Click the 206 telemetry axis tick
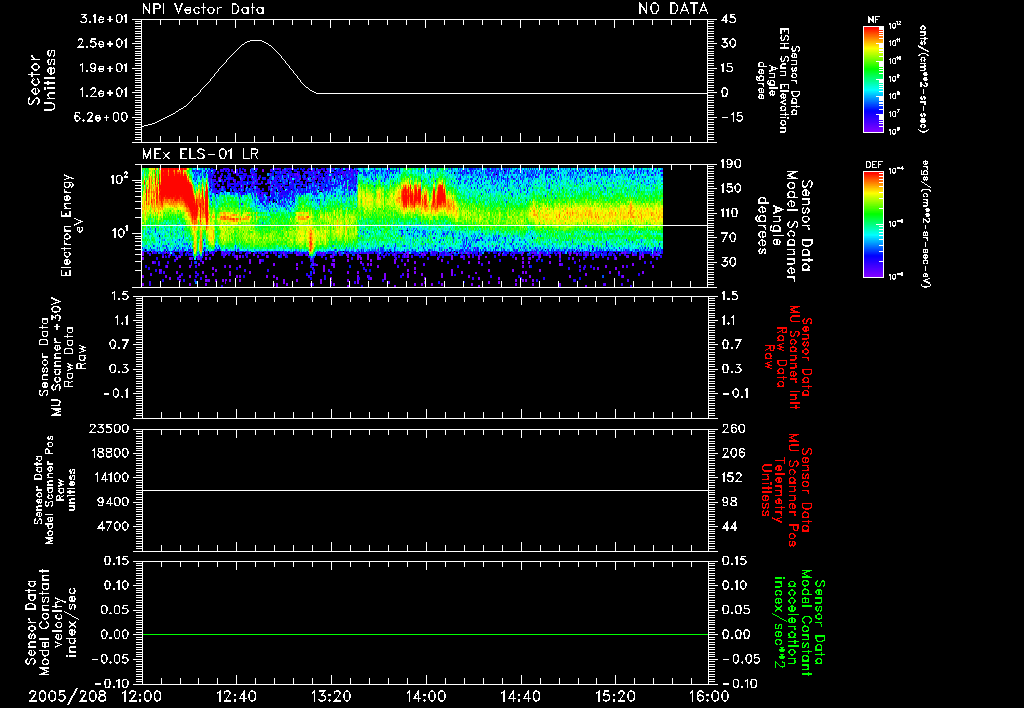The image size is (1024, 708). (x=732, y=453)
